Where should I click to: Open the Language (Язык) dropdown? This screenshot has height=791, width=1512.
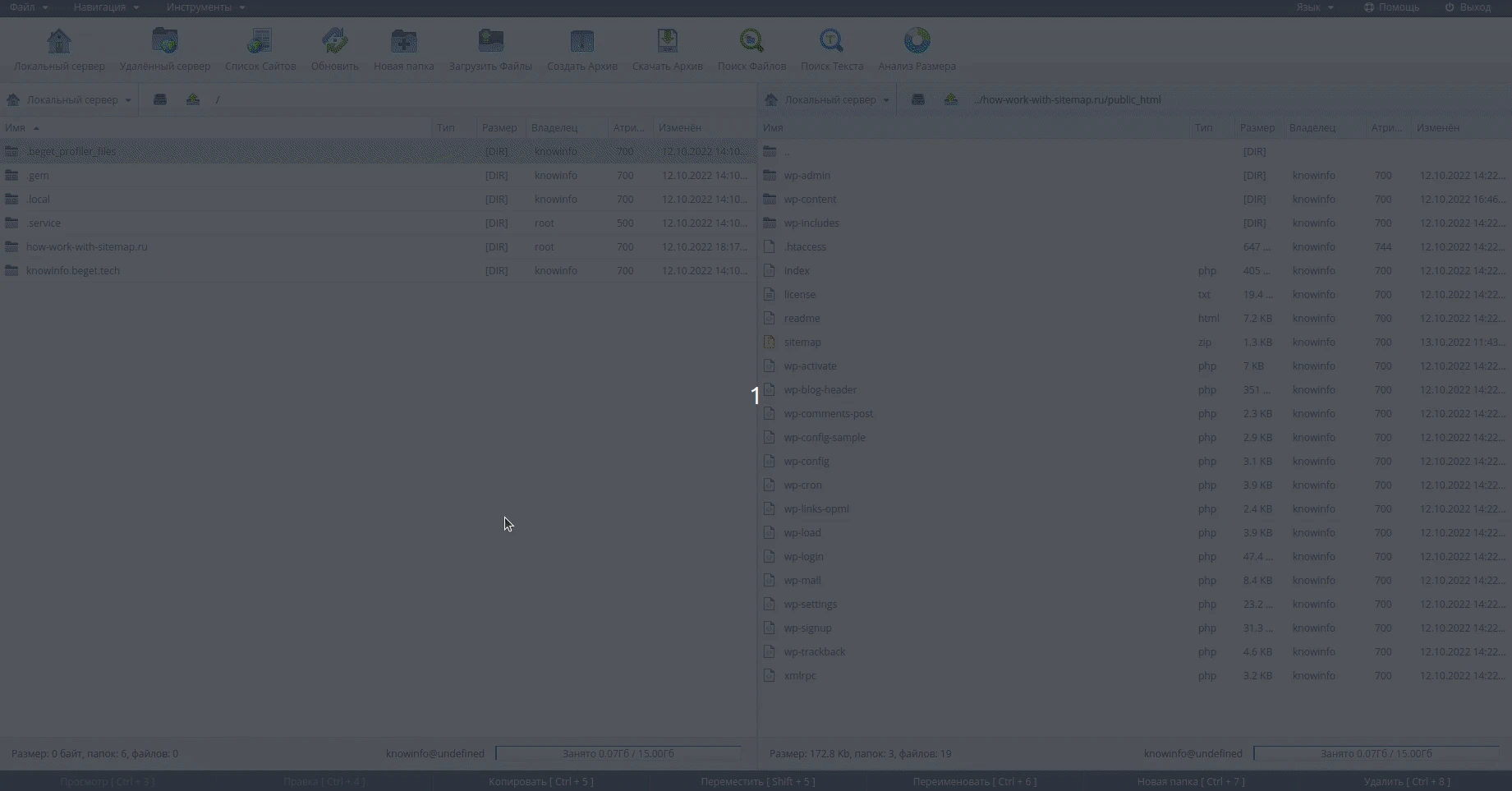[x=1314, y=7]
